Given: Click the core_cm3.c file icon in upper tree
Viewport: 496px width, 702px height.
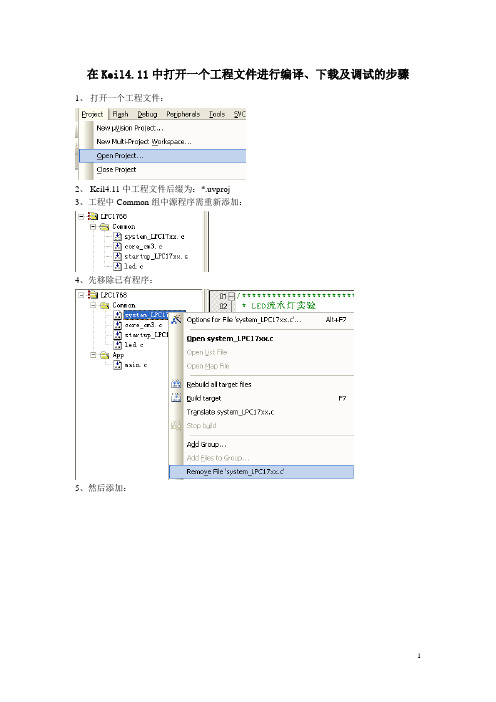Looking at the screenshot, I should tap(117, 246).
